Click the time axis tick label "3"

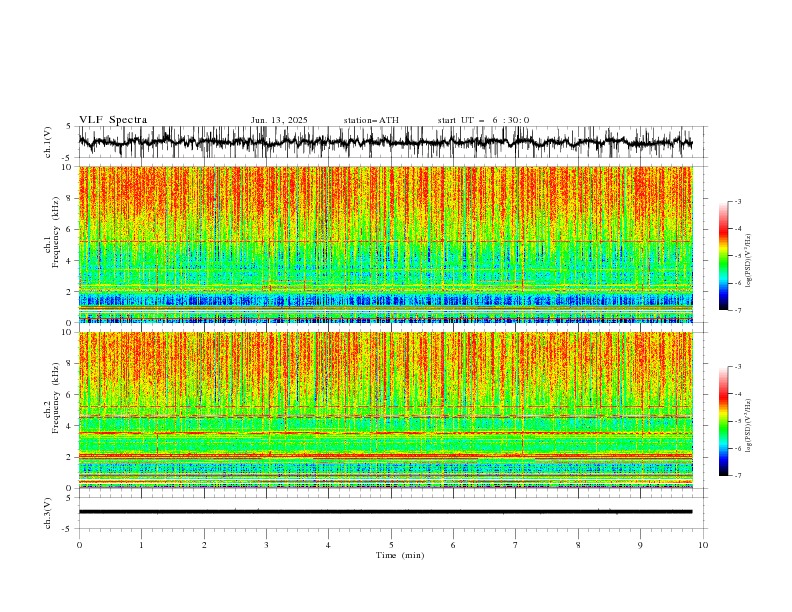pos(266,545)
